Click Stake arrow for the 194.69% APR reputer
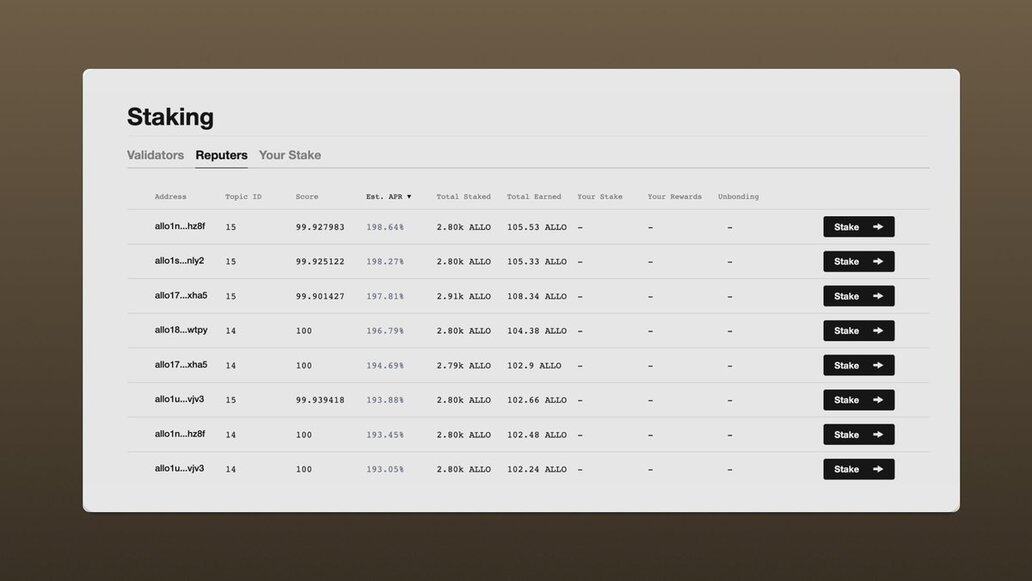 click(878, 365)
